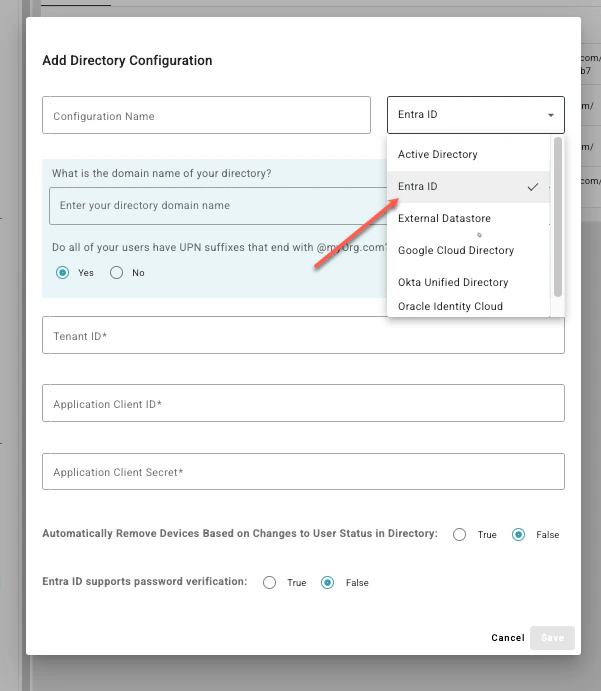Click the dropdown list scrollbar
Image resolution: width=601 pixels, height=691 pixels.
point(558,217)
